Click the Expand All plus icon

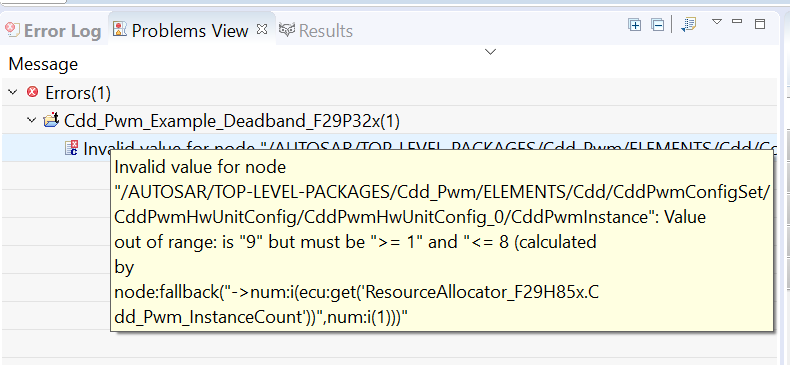pos(635,25)
